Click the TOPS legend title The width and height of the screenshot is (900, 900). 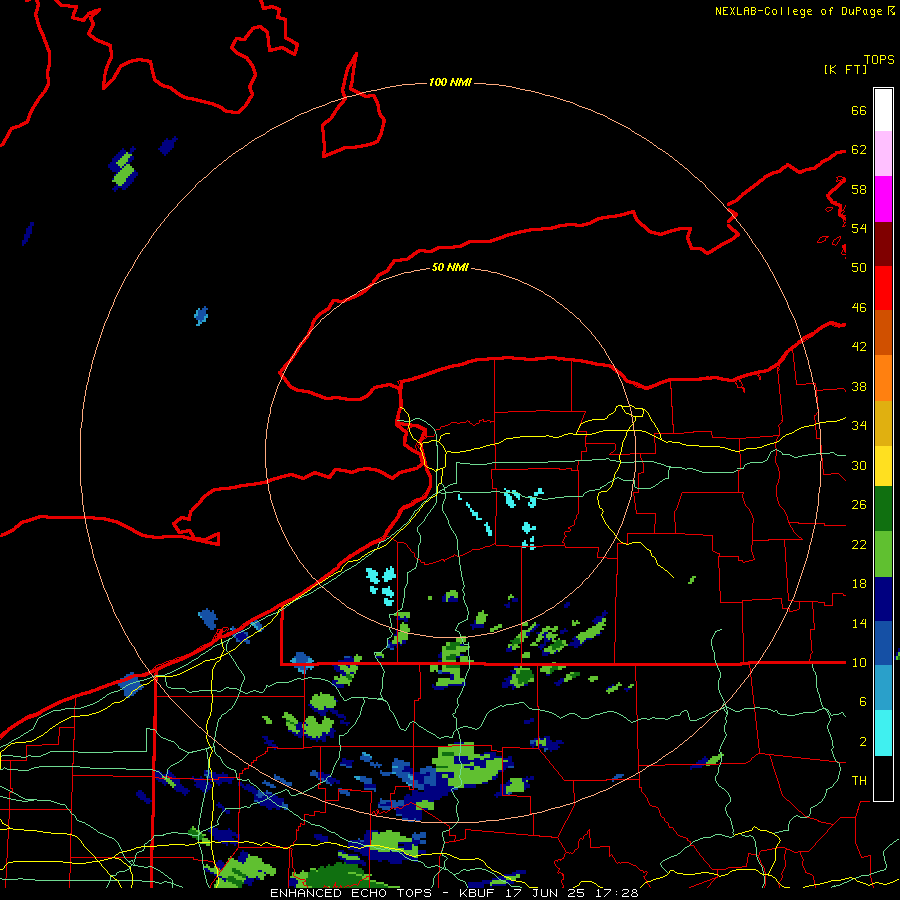[x=879, y=60]
